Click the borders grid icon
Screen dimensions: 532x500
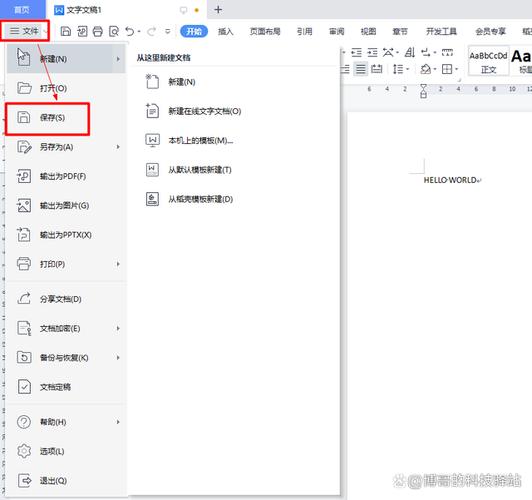pyautogui.click(x=447, y=69)
